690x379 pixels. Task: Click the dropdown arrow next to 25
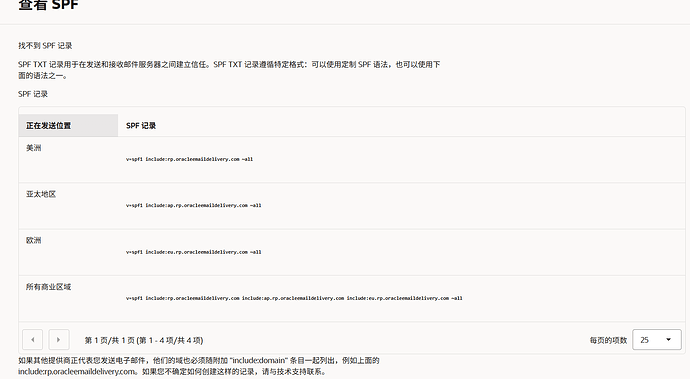[668, 340]
